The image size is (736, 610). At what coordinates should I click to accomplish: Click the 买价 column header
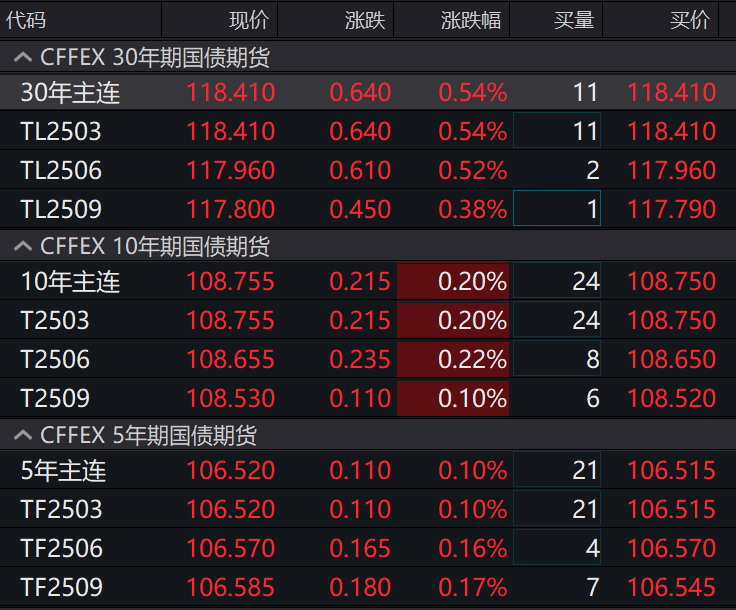[689, 19]
